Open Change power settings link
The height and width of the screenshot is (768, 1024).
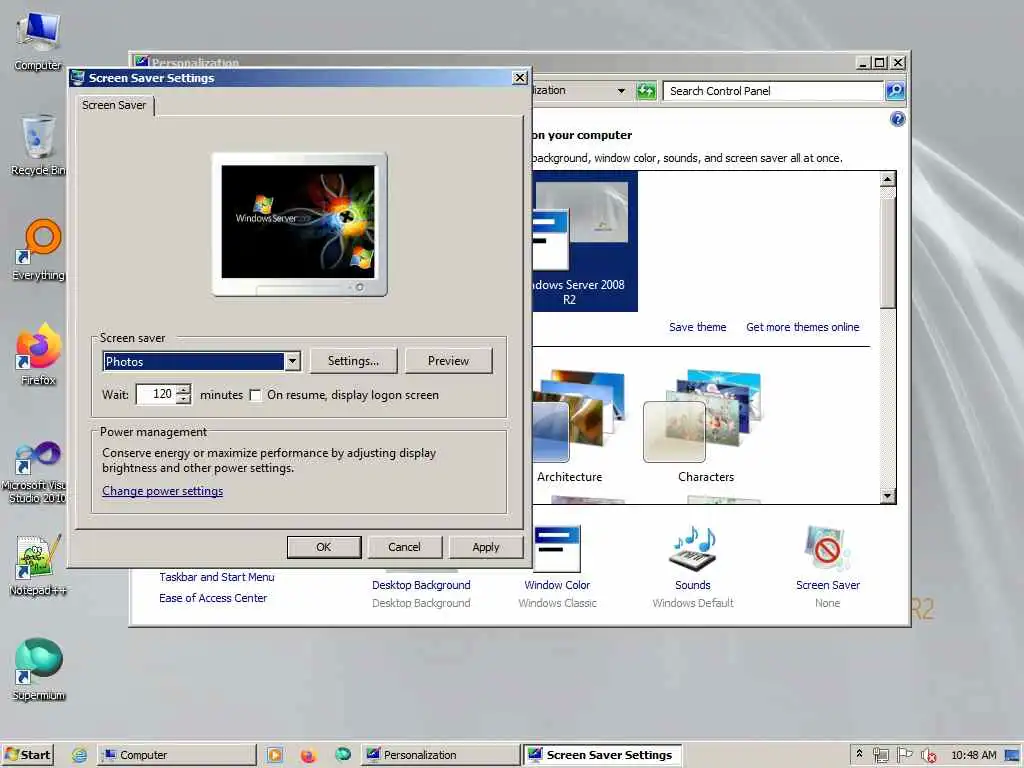click(163, 491)
